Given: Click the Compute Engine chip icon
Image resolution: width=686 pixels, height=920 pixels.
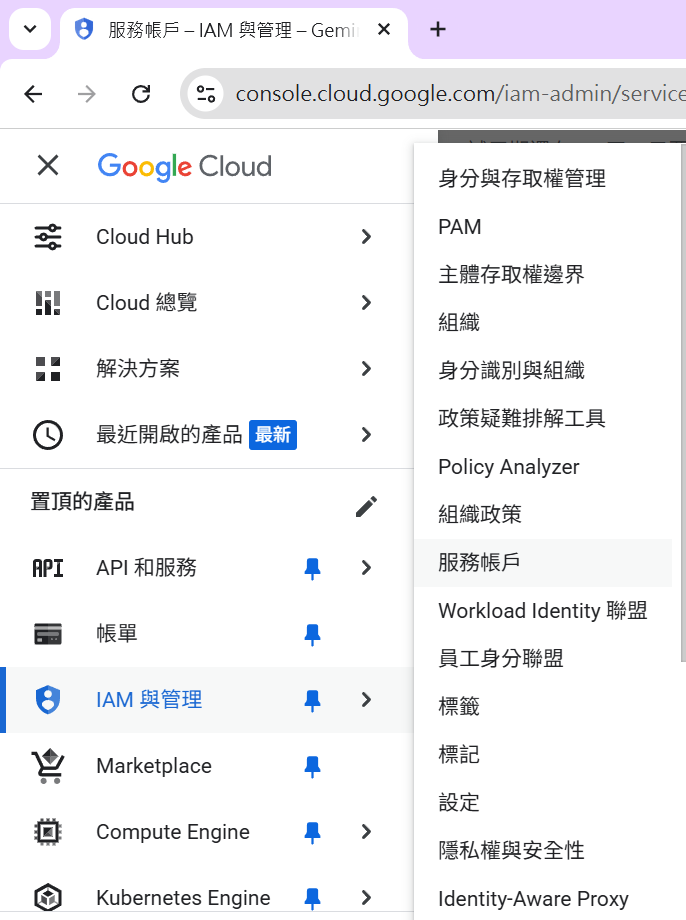Looking at the screenshot, I should tap(48, 832).
